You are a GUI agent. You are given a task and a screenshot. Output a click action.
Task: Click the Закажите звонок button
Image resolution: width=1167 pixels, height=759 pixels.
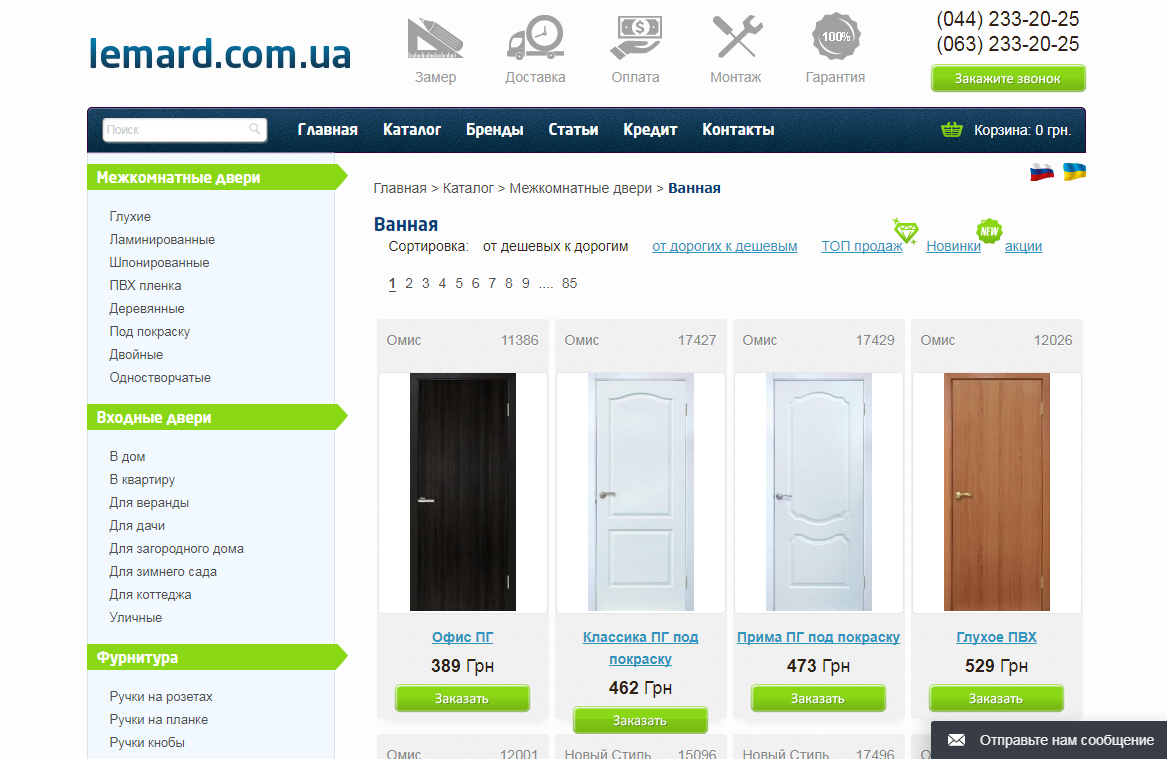[x=1008, y=78]
